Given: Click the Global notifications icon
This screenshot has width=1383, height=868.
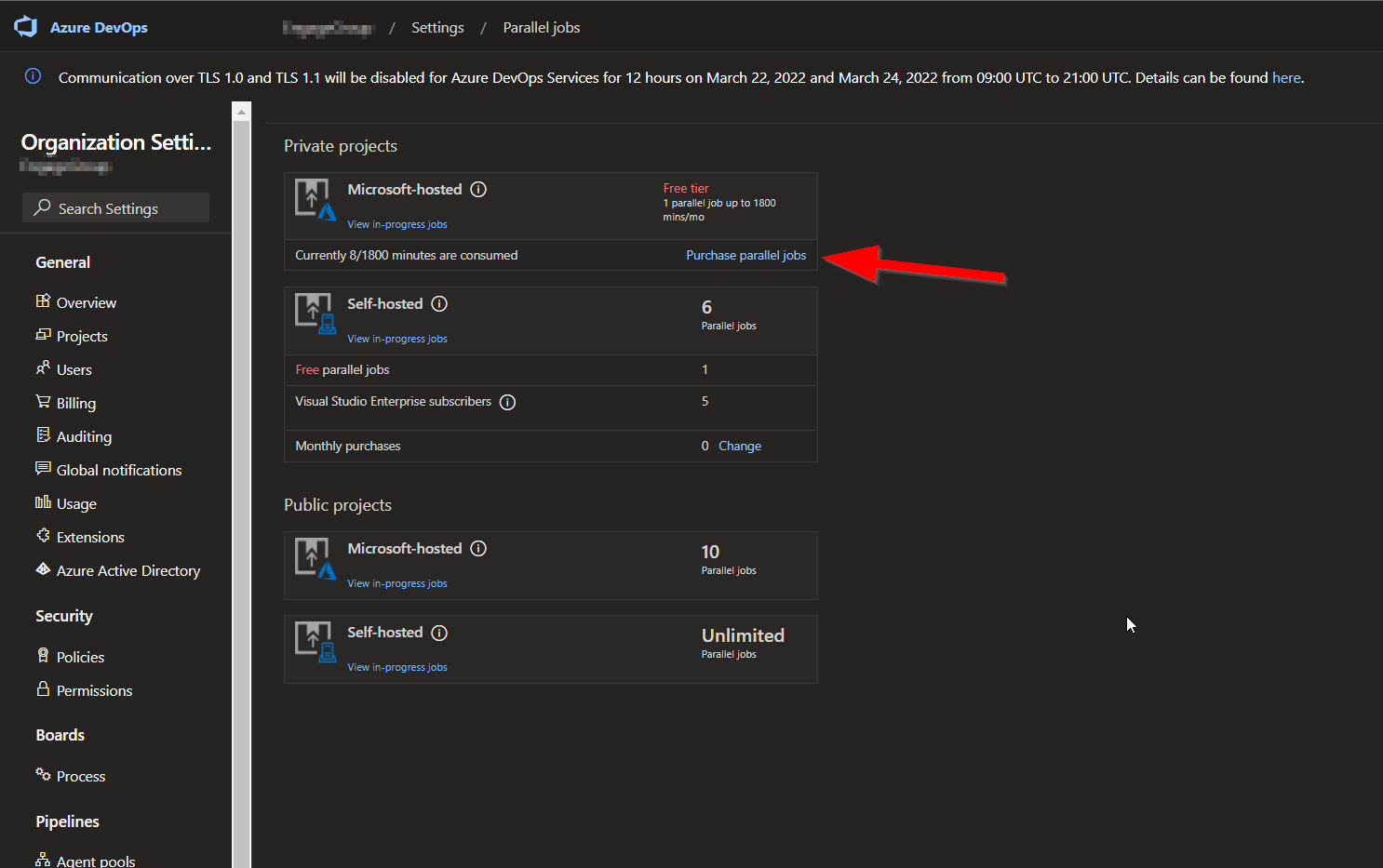Looking at the screenshot, I should point(43,468).
